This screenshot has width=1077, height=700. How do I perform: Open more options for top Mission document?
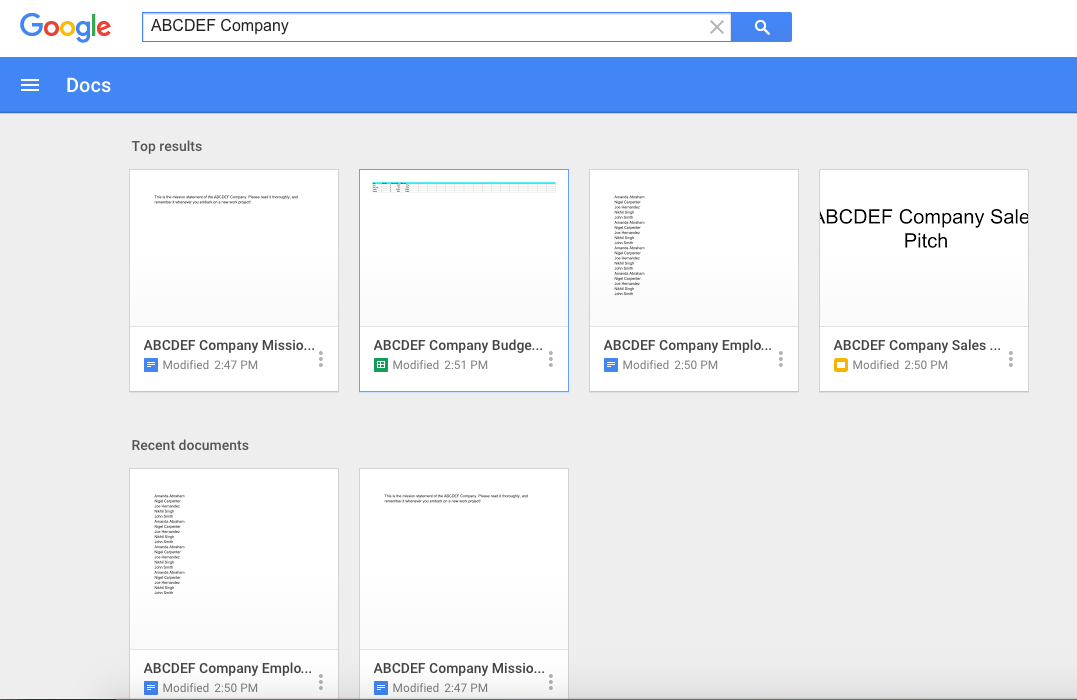coord(321,358)
